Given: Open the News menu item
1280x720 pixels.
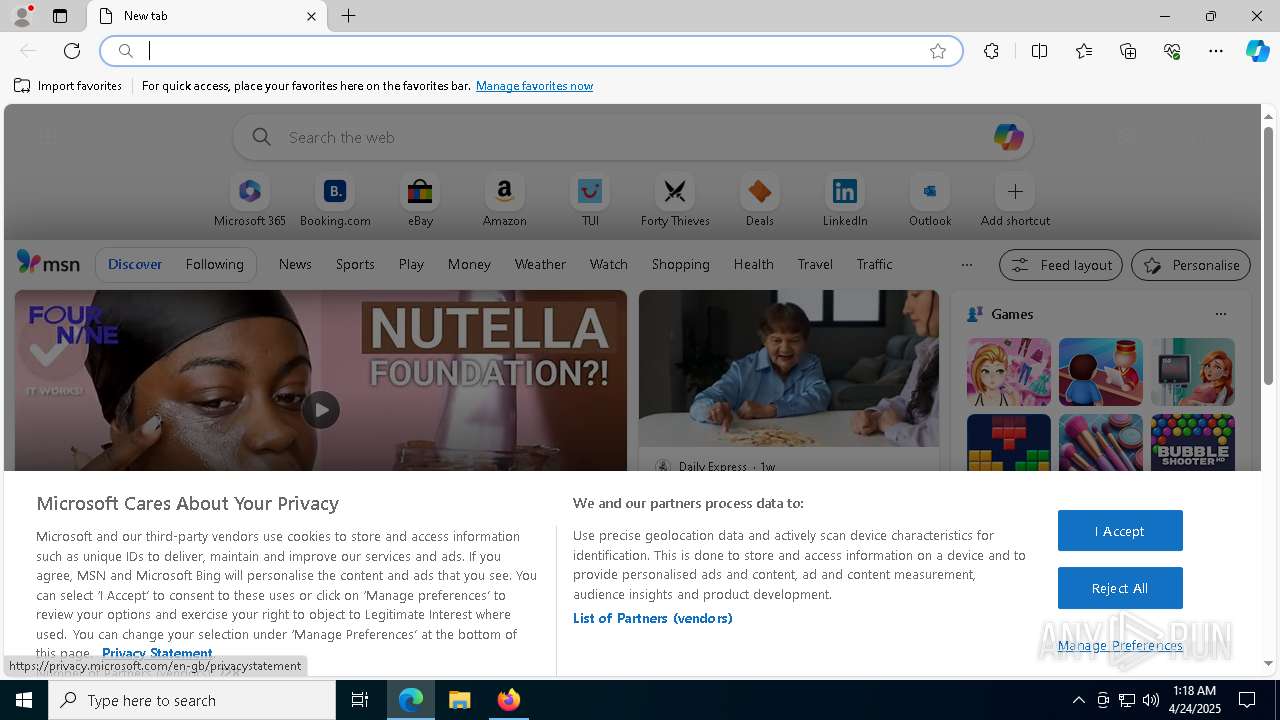Looking at the screenshot, I should point(295,264).
